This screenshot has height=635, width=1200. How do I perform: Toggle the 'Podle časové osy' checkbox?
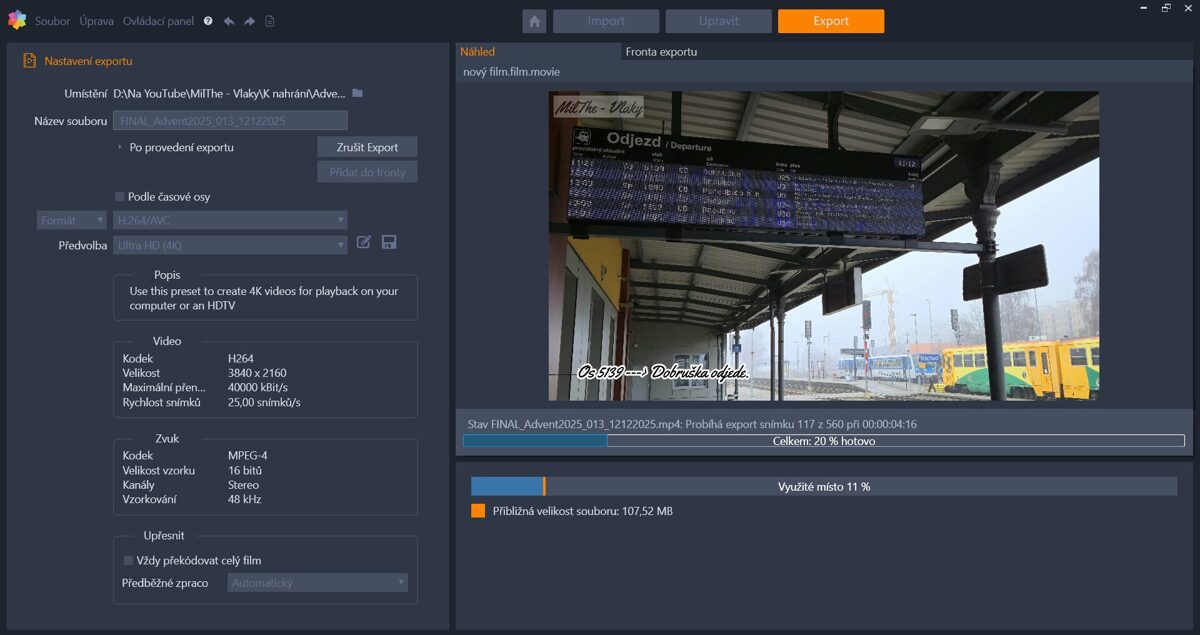click(x=120, y=197)
